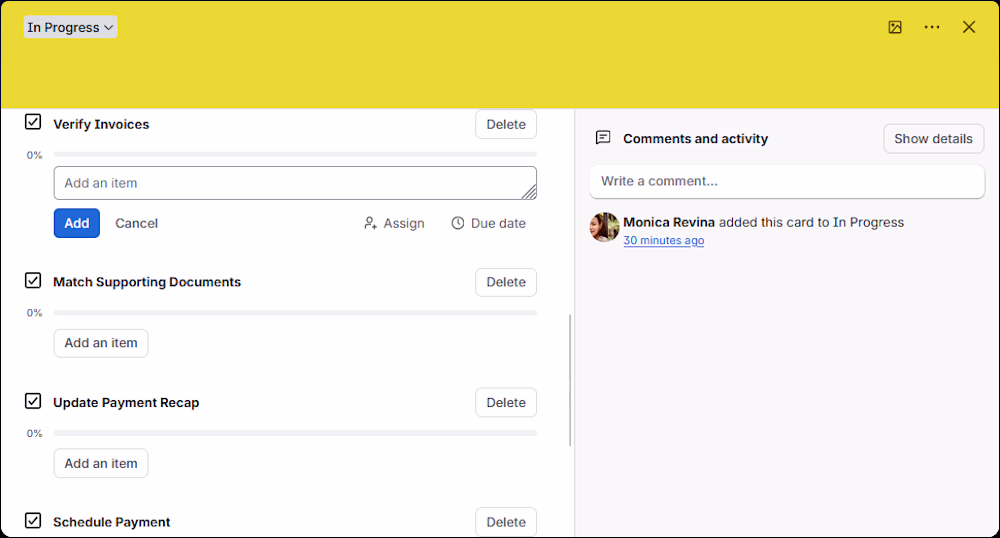Open the card cover image icon
1000x538 pixels.
[x=895, y=27]
